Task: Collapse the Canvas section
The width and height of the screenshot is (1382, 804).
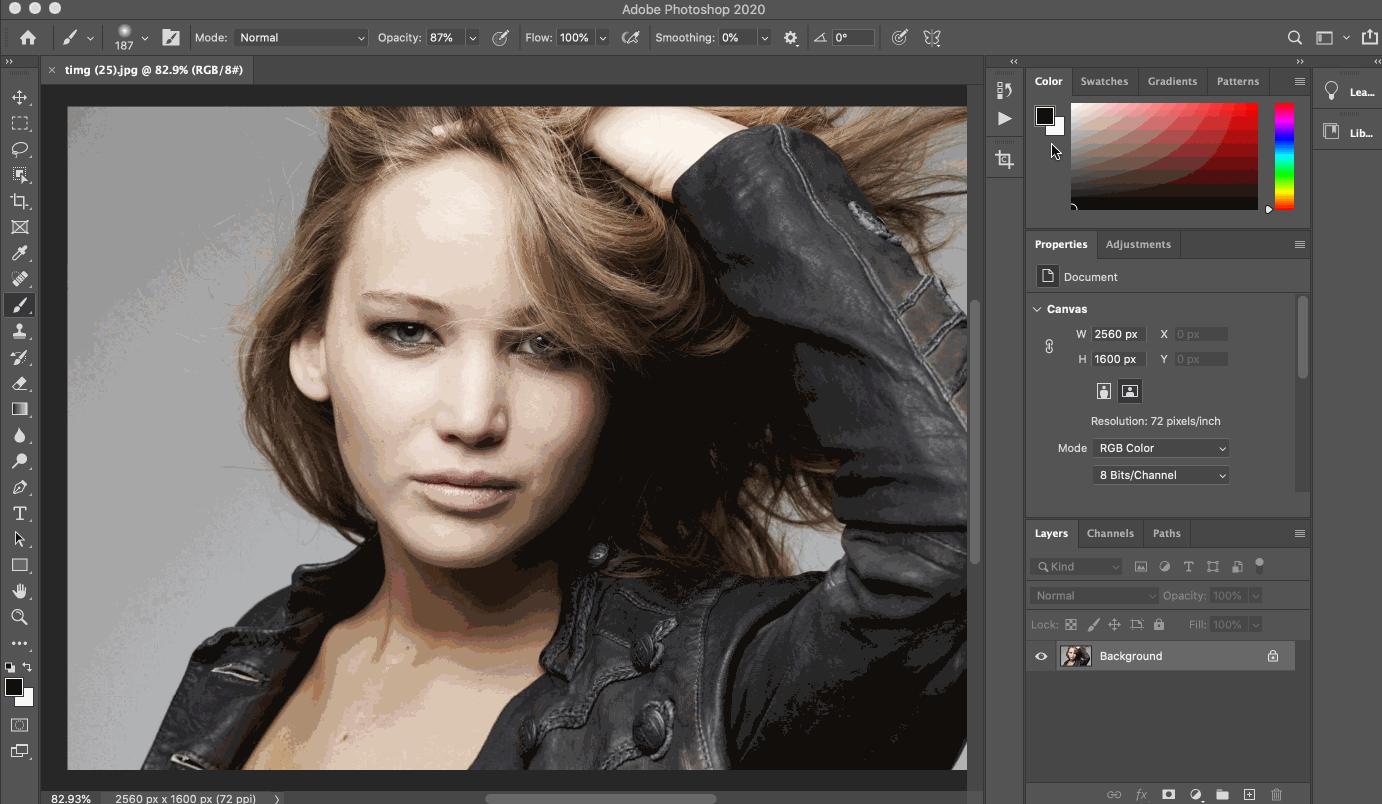Action: [x=1037, y=309]
